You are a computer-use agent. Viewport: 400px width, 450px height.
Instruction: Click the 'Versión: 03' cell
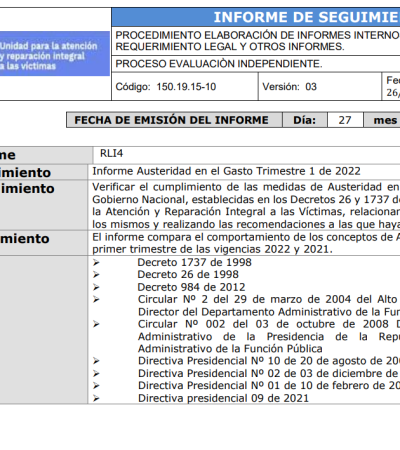pyautogui.click(x=320, y=86)
